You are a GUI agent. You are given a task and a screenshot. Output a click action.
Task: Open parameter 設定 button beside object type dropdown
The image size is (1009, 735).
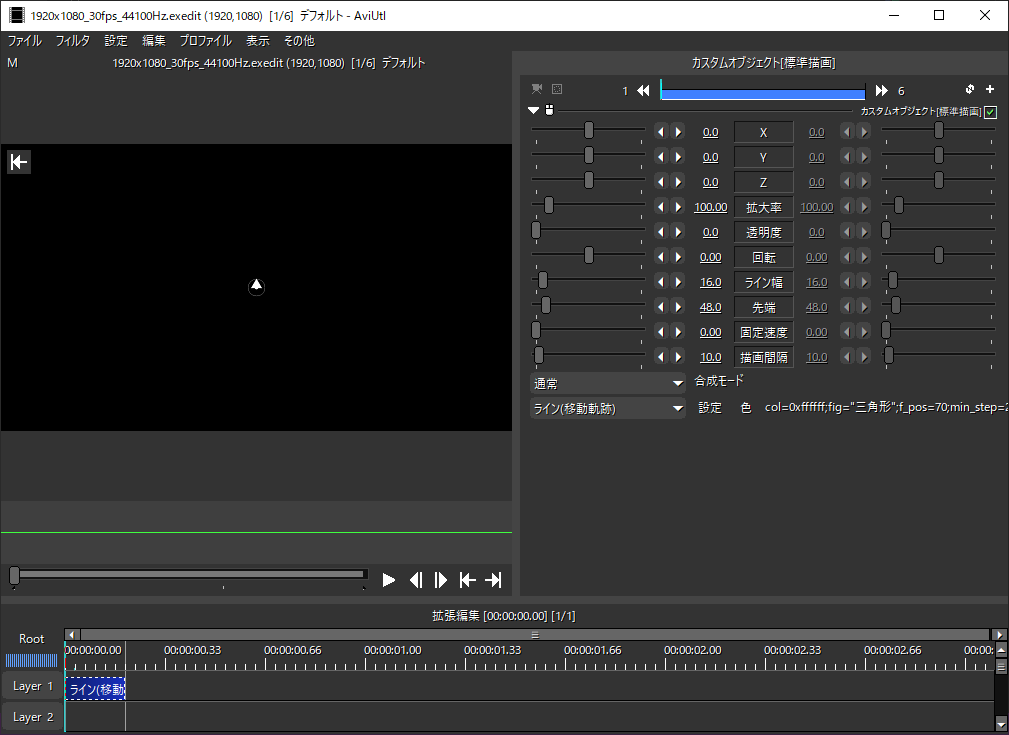[x=710, y=407]
